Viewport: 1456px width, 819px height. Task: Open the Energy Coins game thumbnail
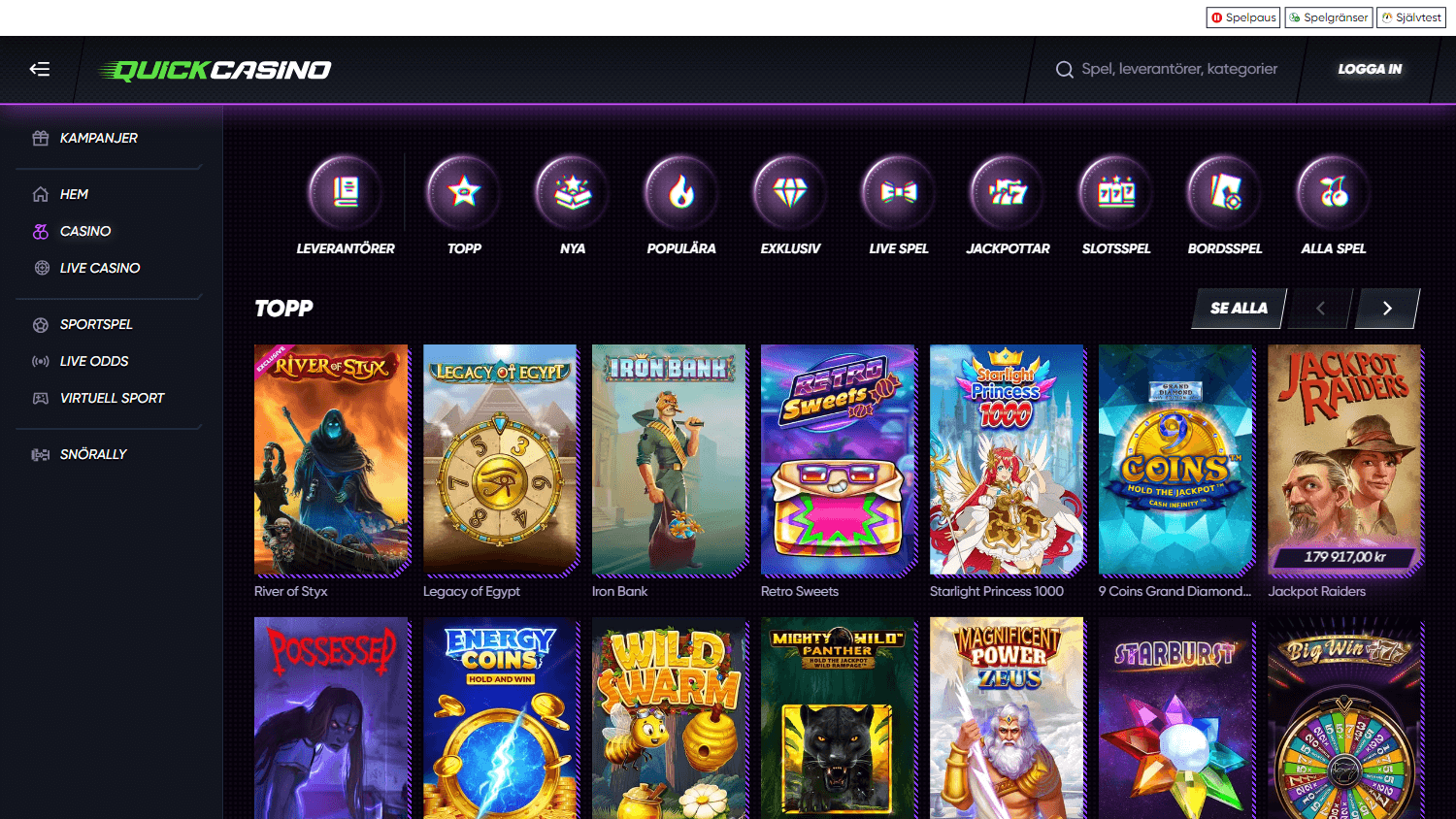click(x=501, y=718)
